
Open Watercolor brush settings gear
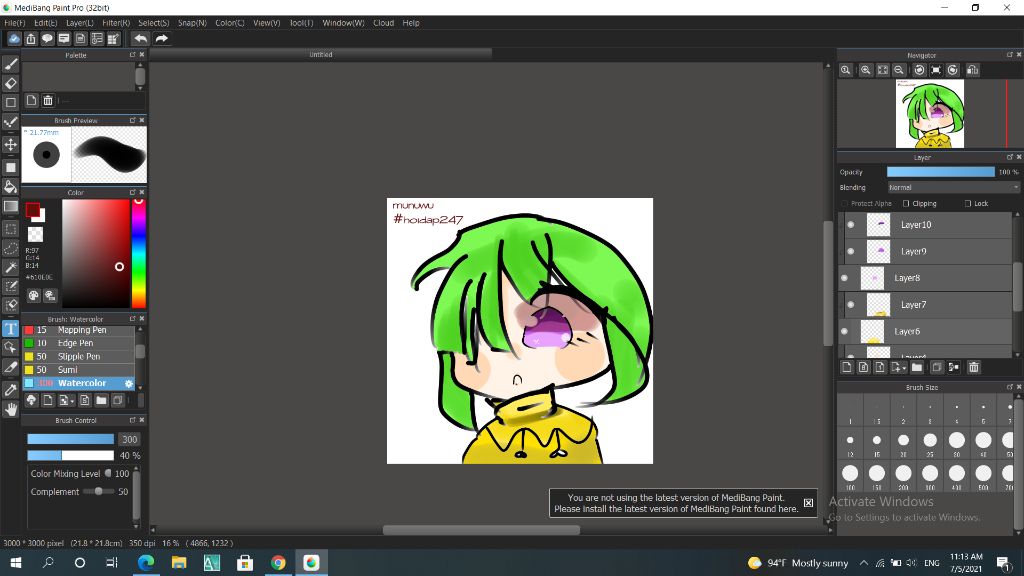129,383
